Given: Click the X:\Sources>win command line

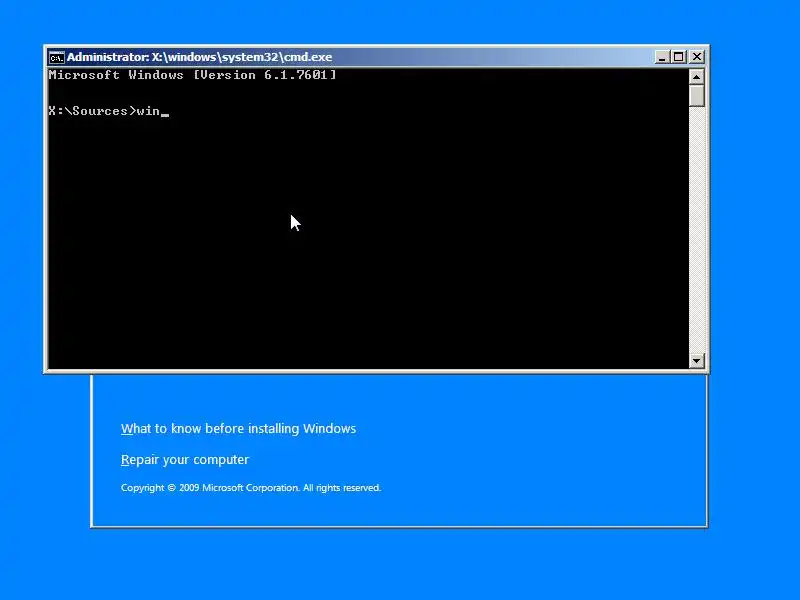Looking at the screenshot, I should tap(108, 111).
